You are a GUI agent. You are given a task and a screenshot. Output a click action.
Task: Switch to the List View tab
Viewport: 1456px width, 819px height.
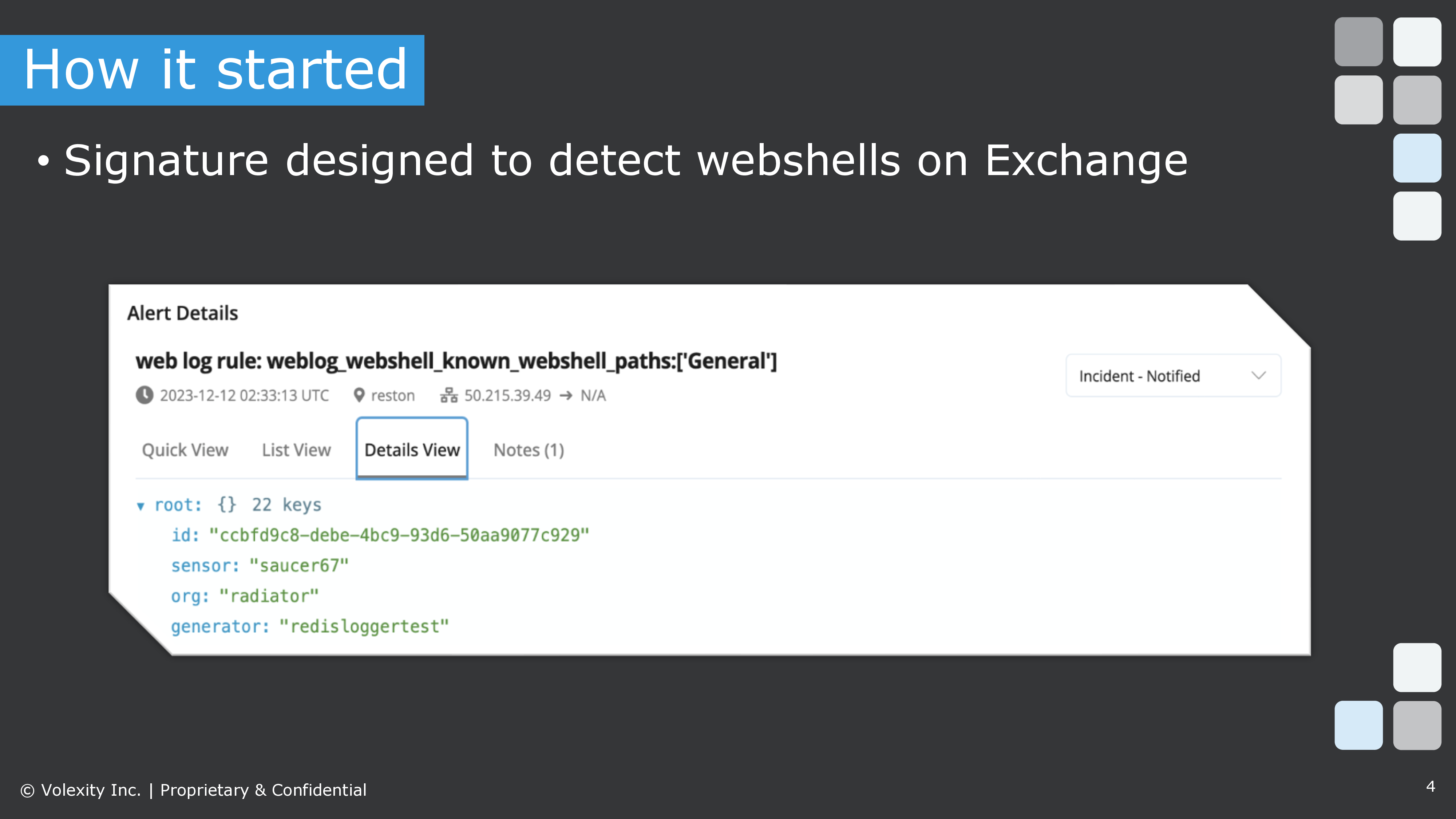pyautogui.click(x=296, y=450)
